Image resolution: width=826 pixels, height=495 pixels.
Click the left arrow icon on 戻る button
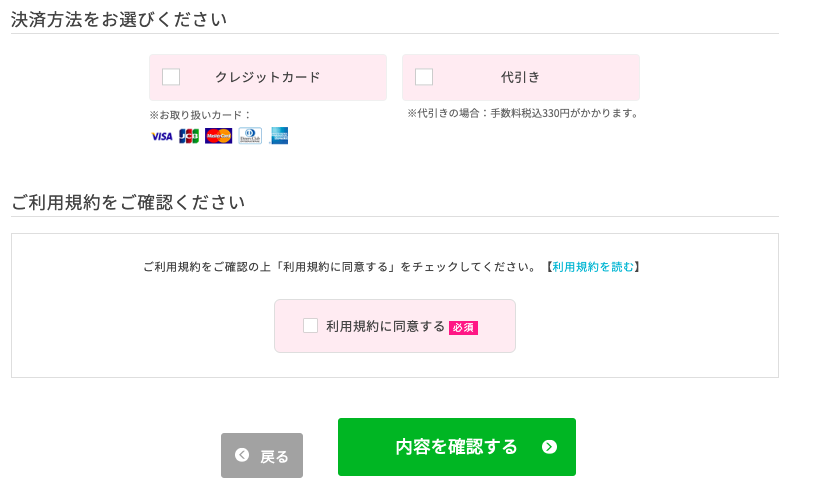pos(242,455)
